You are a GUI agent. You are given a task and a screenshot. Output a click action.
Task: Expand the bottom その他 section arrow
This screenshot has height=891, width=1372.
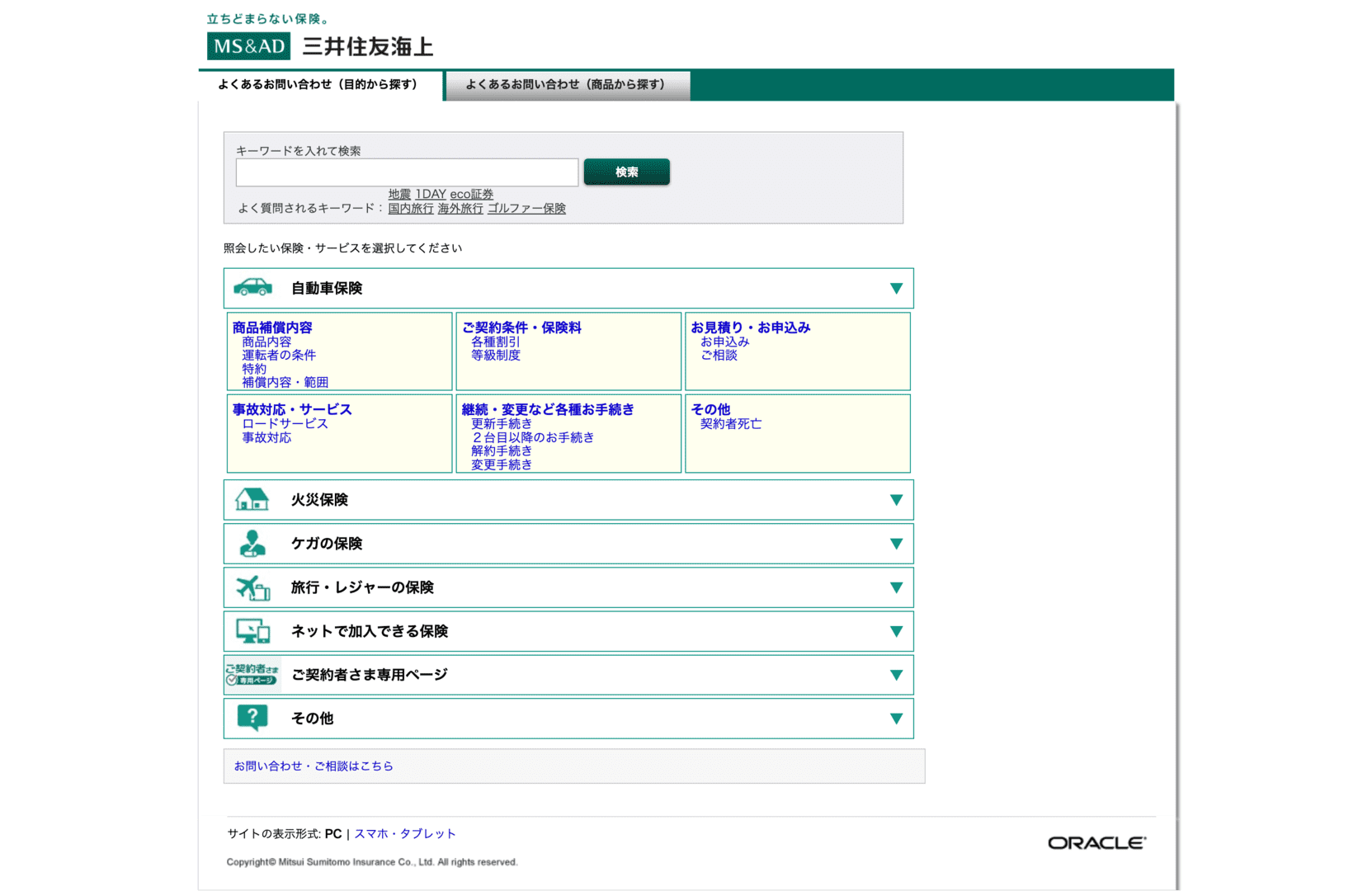[896, 719]
